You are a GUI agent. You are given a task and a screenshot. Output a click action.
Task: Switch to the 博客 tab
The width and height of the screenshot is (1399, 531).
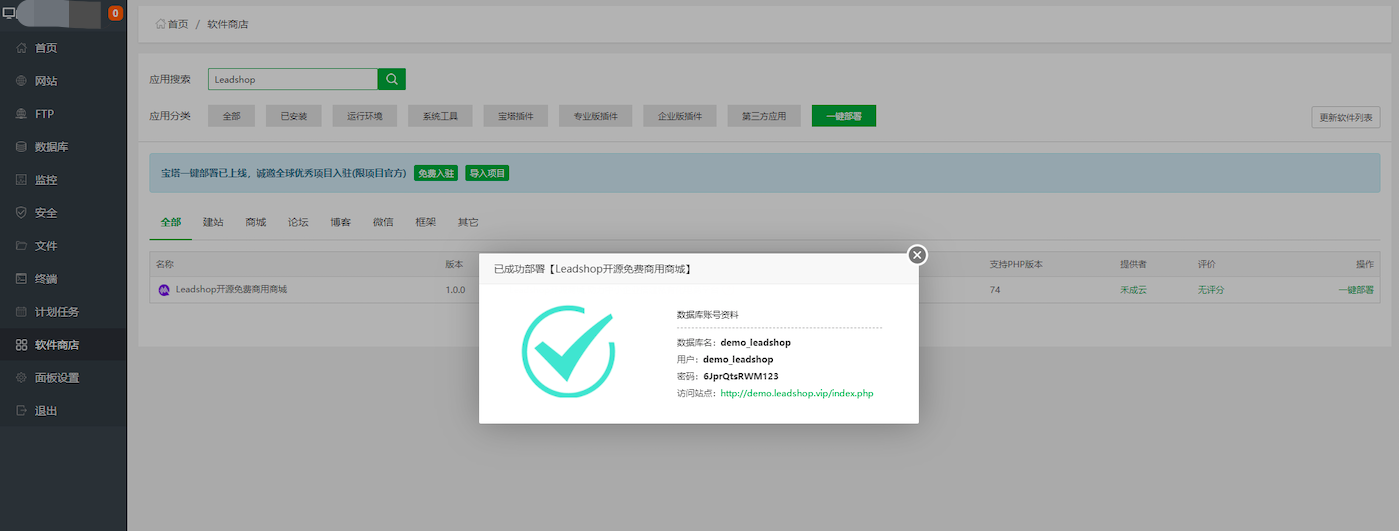[341, 222]
